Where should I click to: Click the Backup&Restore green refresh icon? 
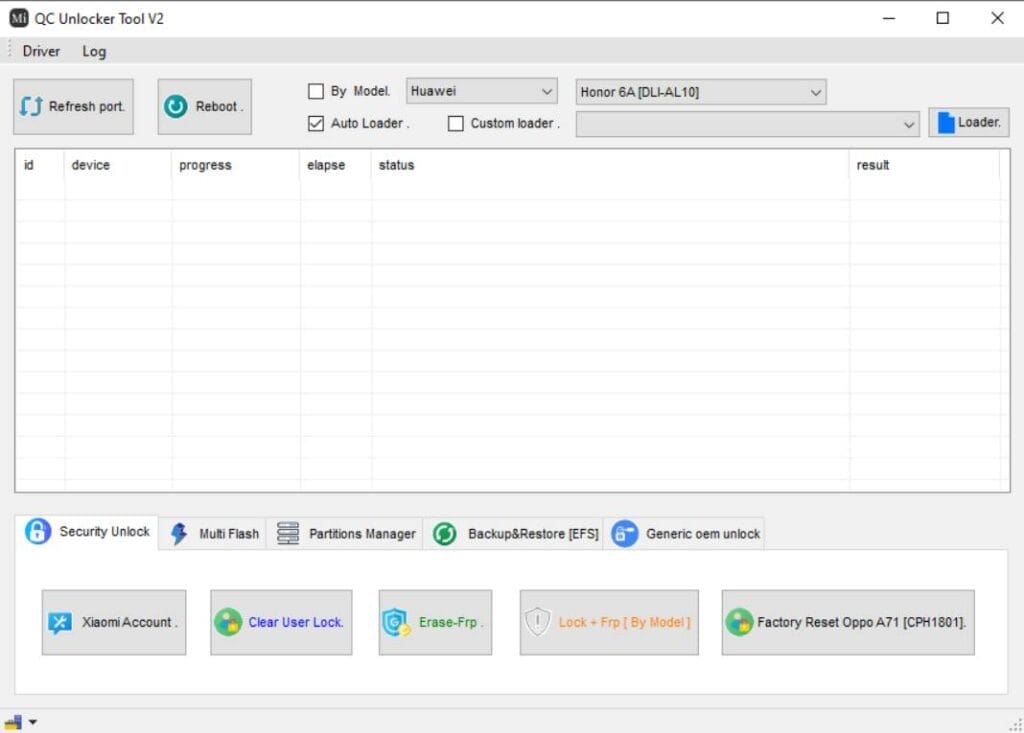tap(445, 534)
